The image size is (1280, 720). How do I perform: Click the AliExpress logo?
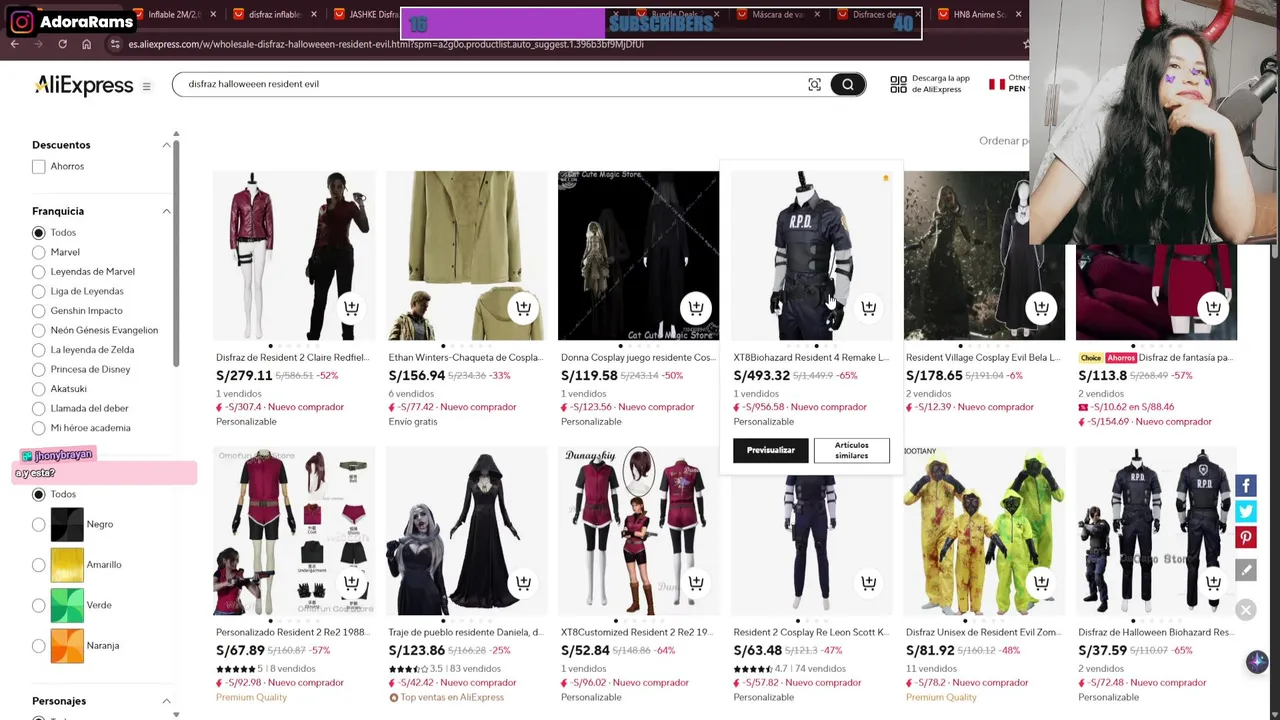coord(84,86)
